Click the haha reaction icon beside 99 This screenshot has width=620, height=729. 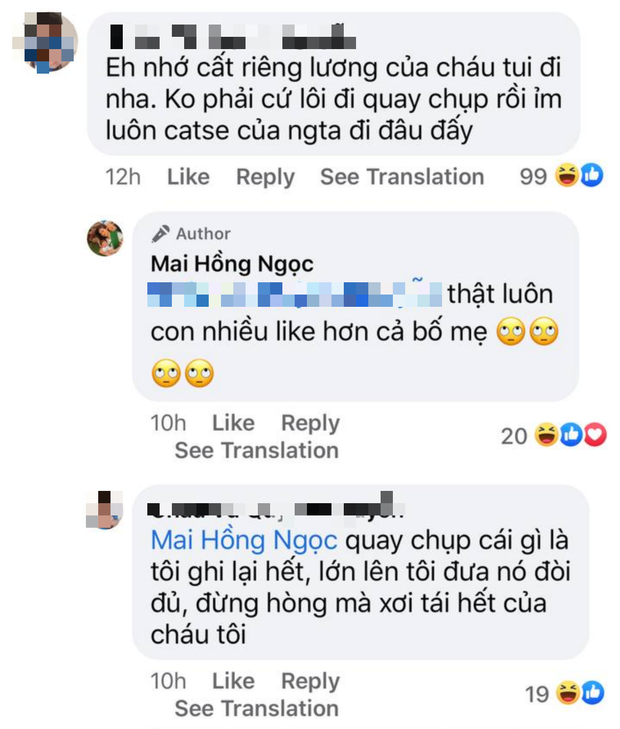coord(568,177)
